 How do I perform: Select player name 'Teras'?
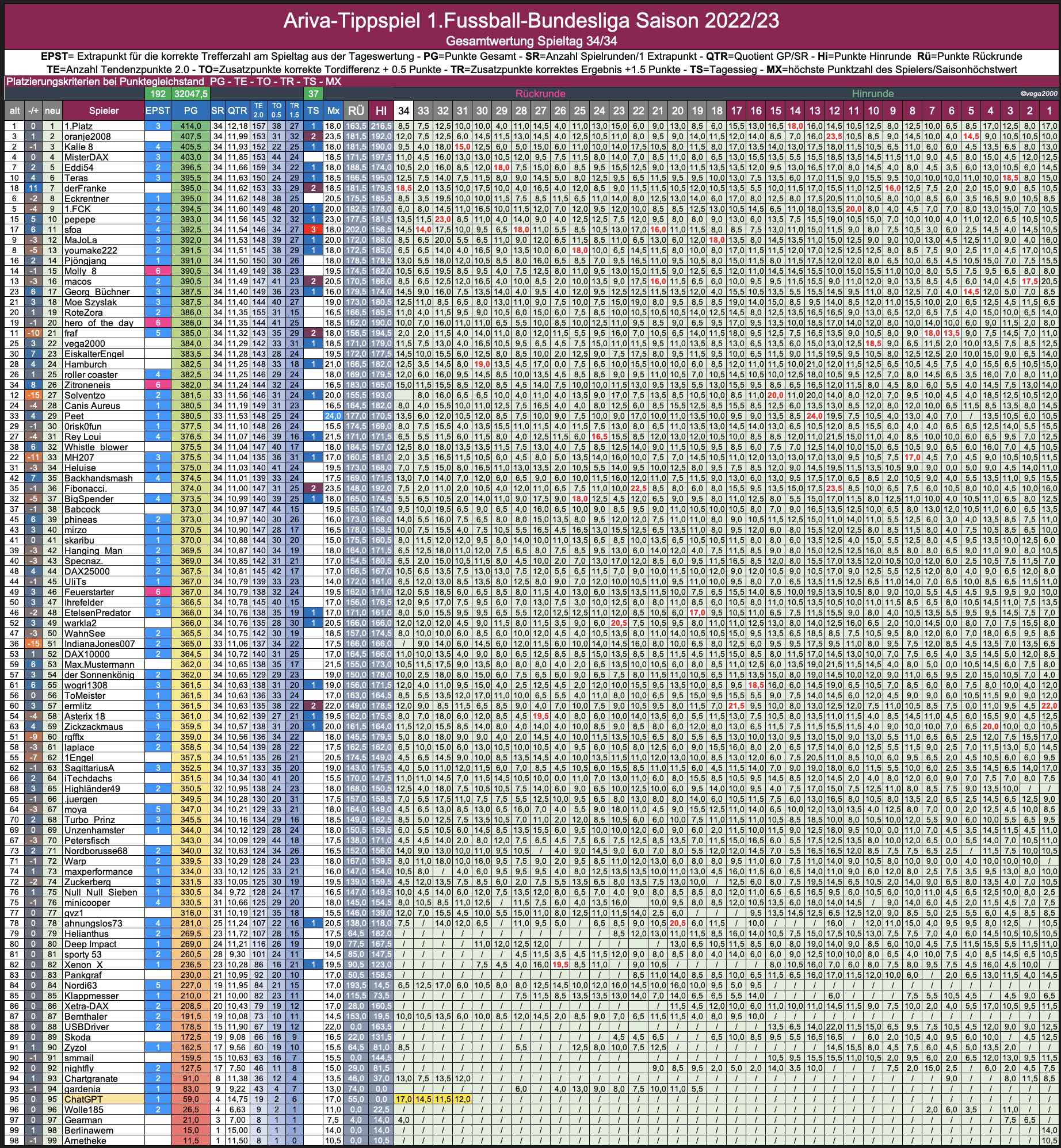(x=76, y=178)
